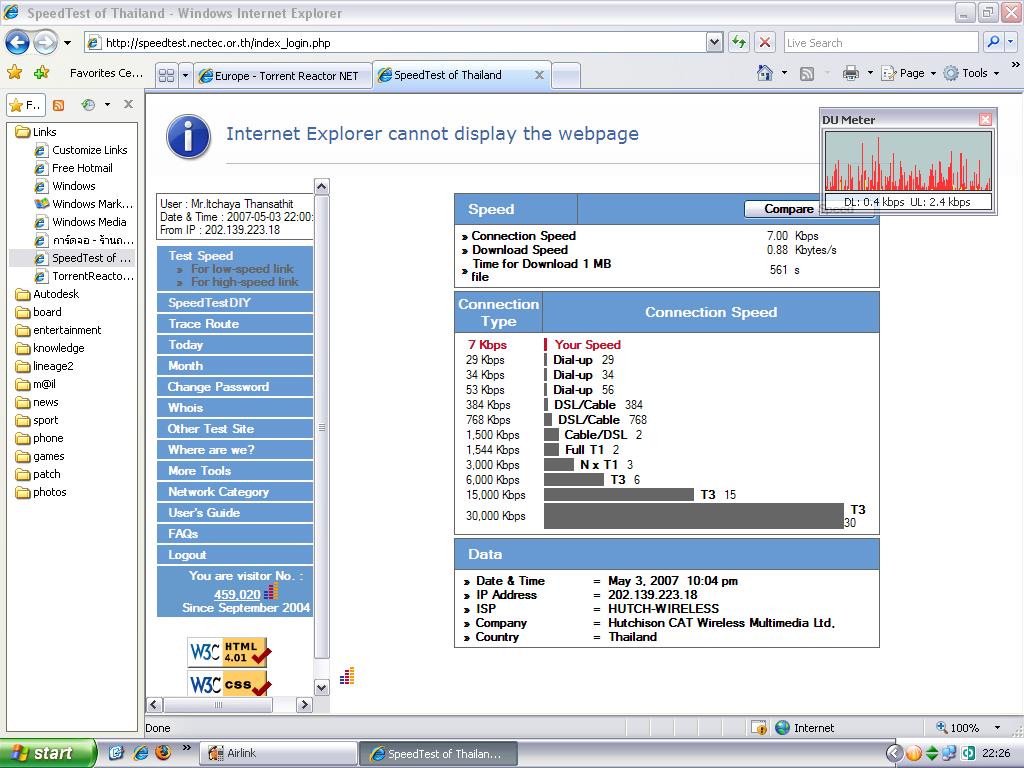Viewport: 1024px width, 768px height.
Task: Open the History view dropdown arrow
Action: coord(107,104)
